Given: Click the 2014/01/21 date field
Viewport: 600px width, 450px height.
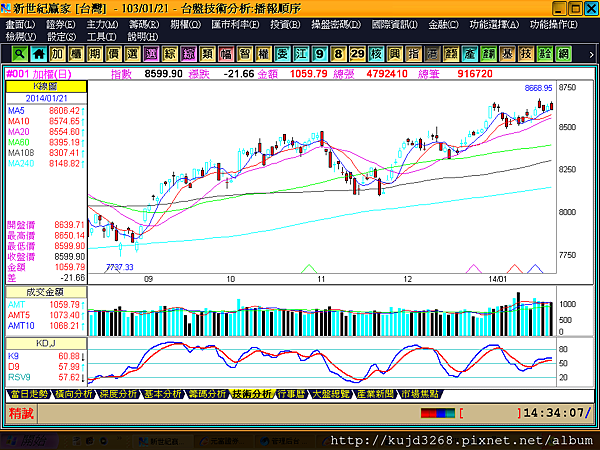Looking at the screenshot, I should tap(46, 98).
